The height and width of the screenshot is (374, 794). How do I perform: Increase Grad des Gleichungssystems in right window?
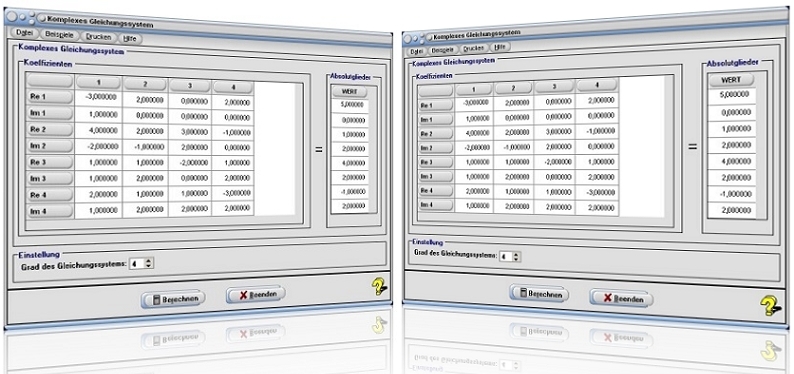point(516,254)
